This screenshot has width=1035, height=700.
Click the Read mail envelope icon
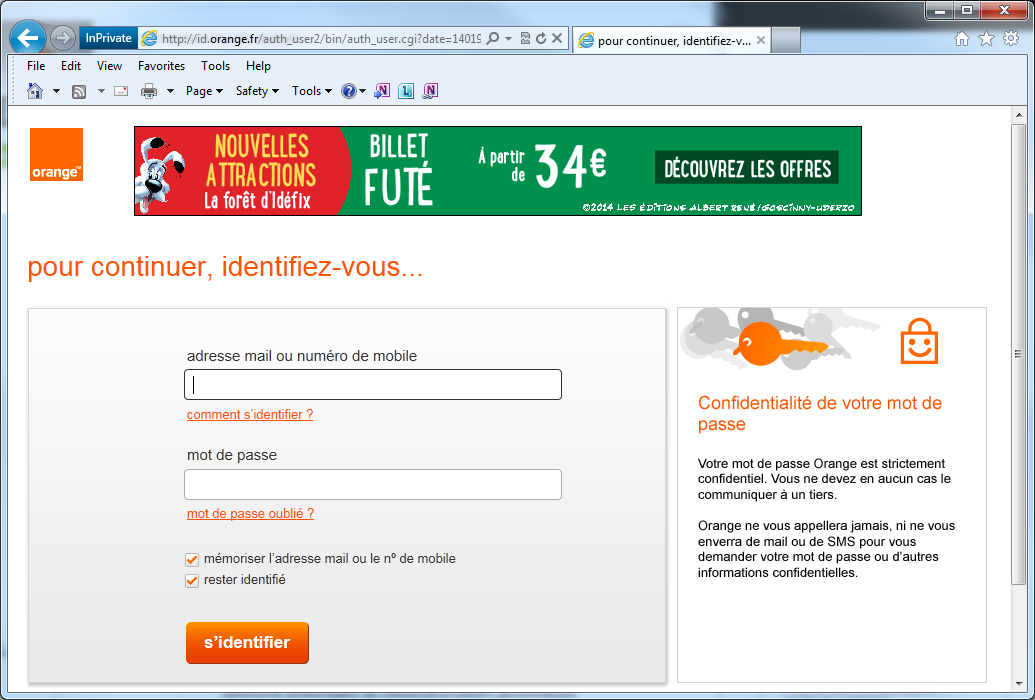pos(121,91)
